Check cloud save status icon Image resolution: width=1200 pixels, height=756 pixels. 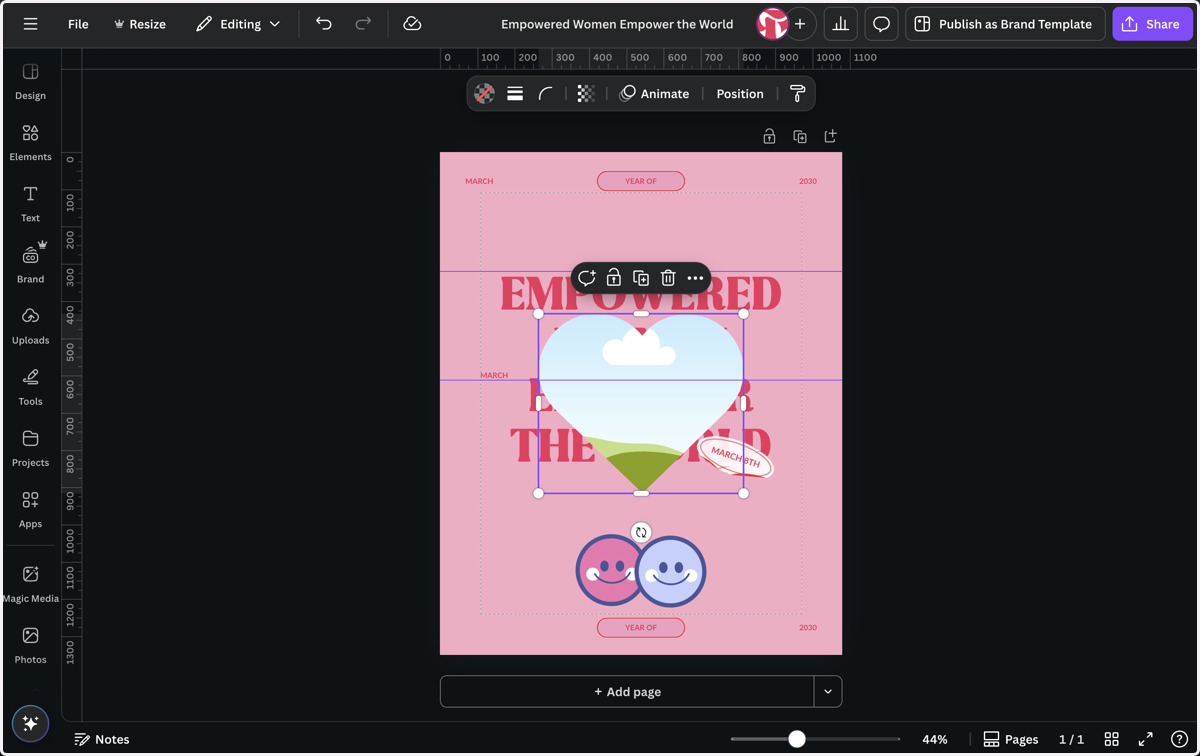tap(412, 24)
